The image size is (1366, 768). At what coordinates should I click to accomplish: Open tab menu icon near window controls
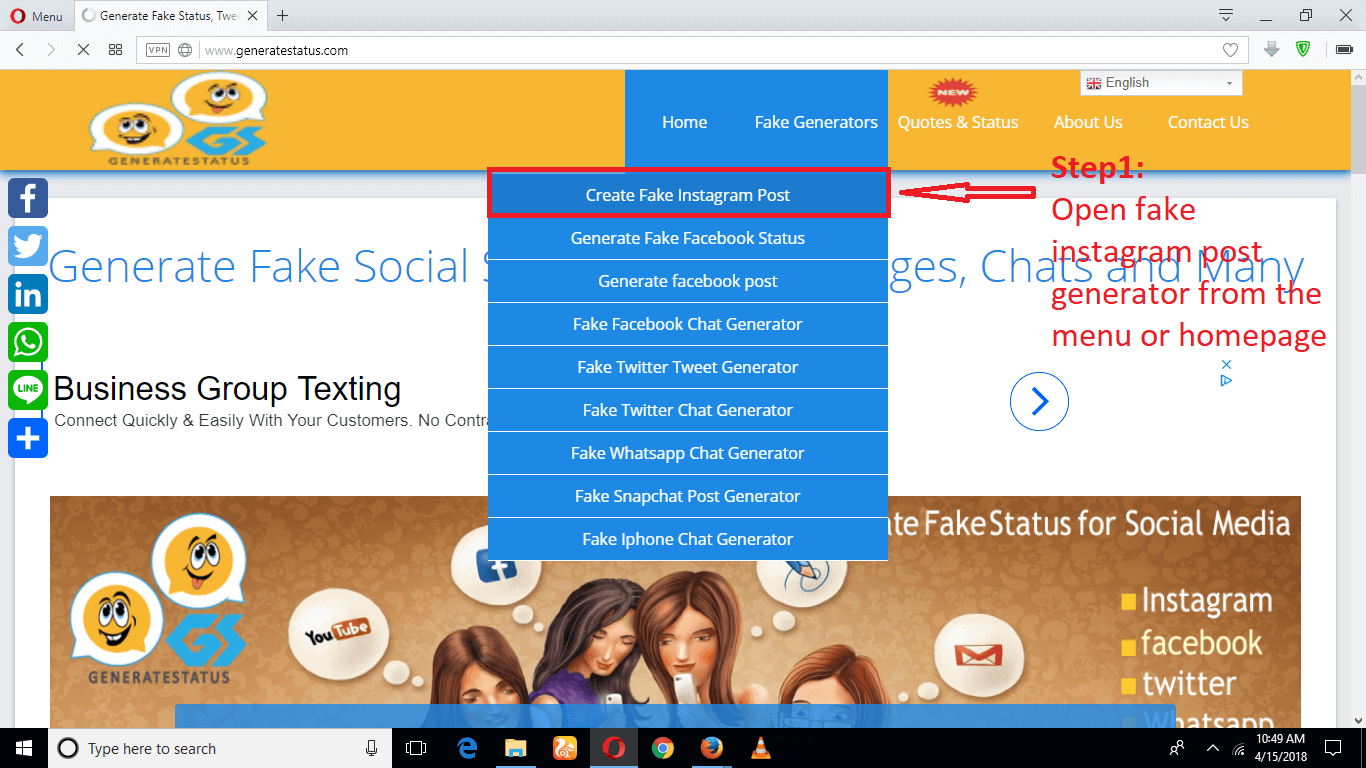(x=1226, y=15)
